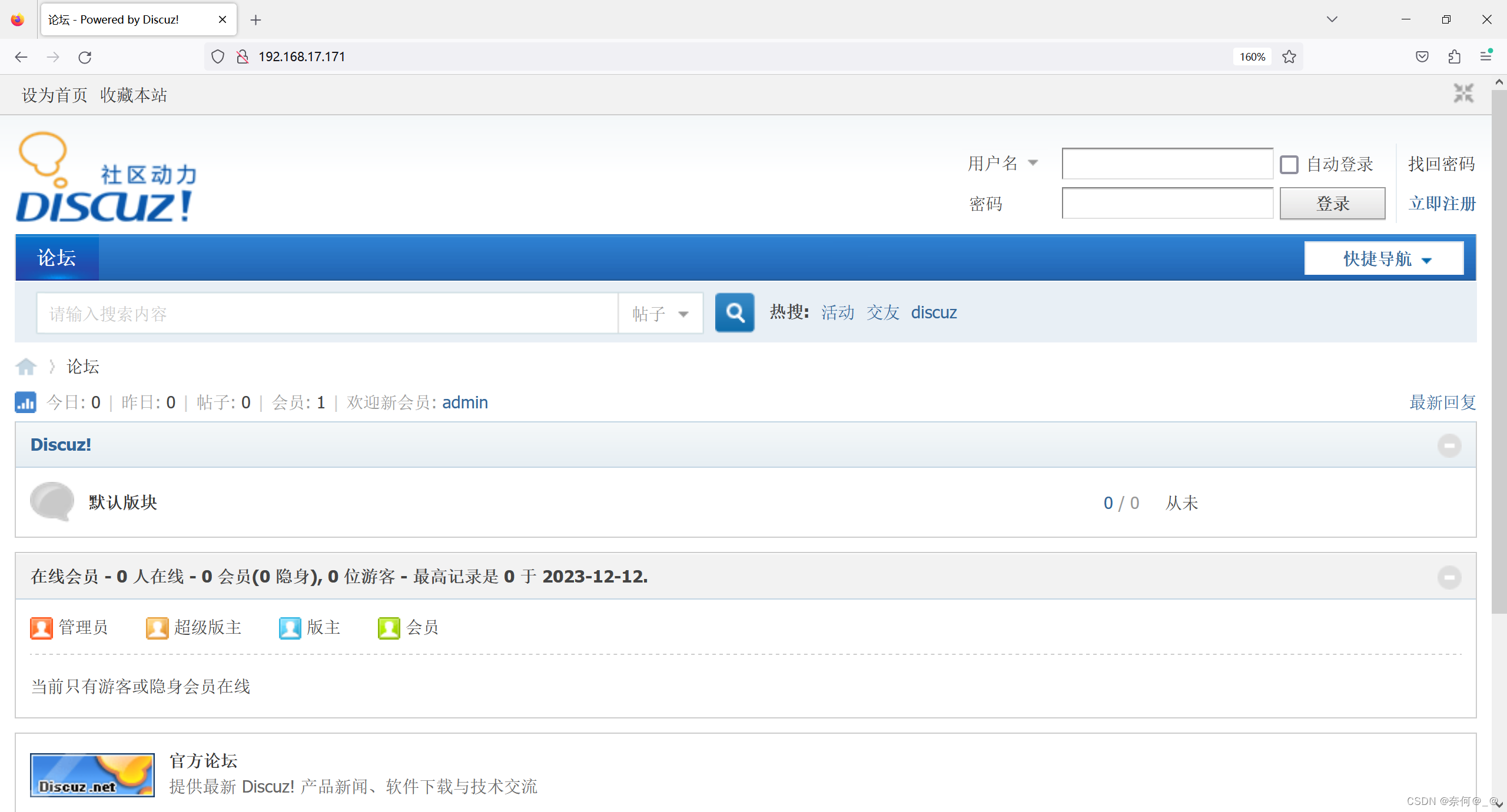This screenshot has width=1507, height=812.
Task: Click the search magnifier icon
Action: (734, 312)
